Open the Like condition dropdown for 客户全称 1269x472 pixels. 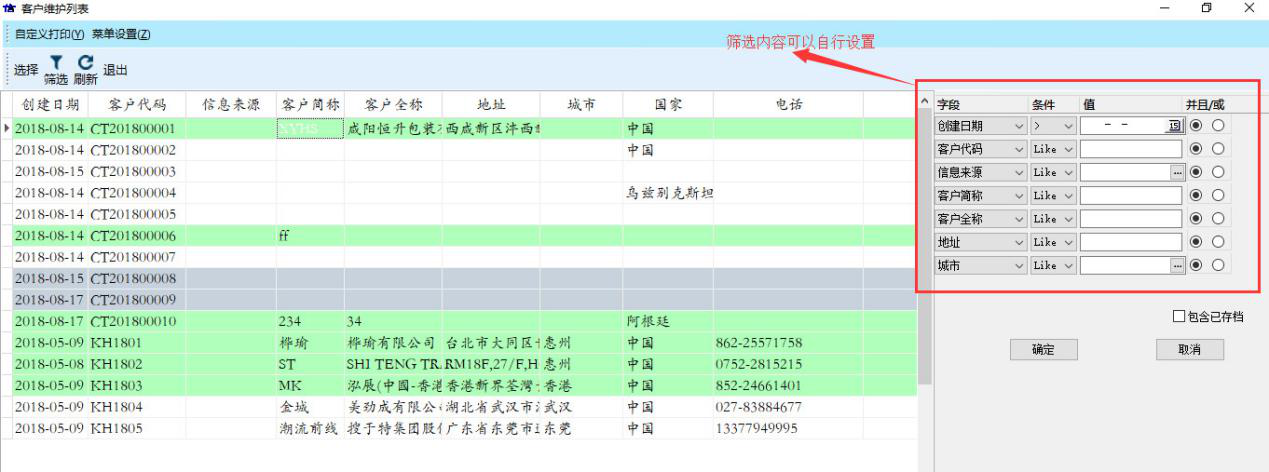tap(1069, 218)
